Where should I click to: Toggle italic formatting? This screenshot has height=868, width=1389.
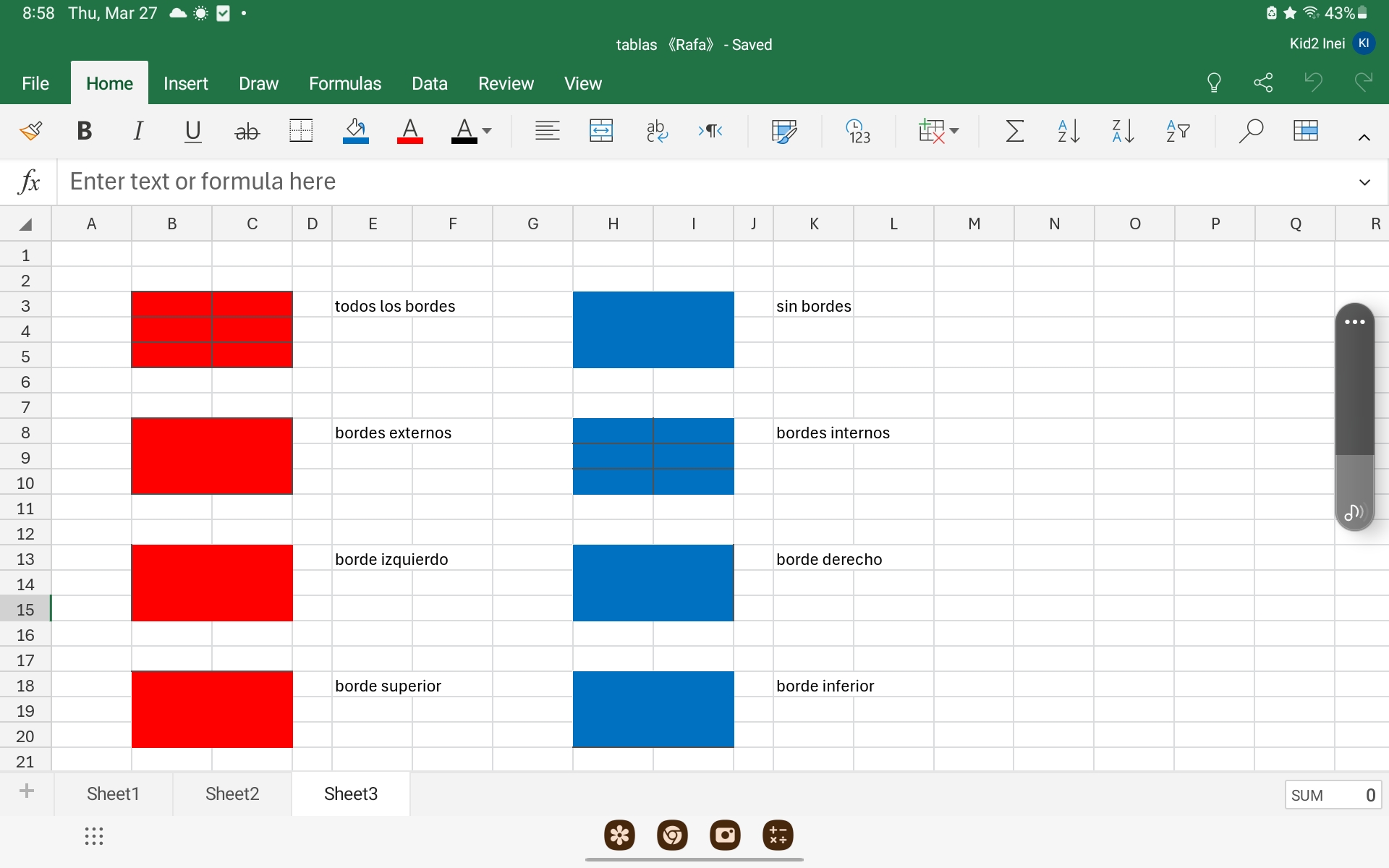pyautogui.click(x=138, y=131)
